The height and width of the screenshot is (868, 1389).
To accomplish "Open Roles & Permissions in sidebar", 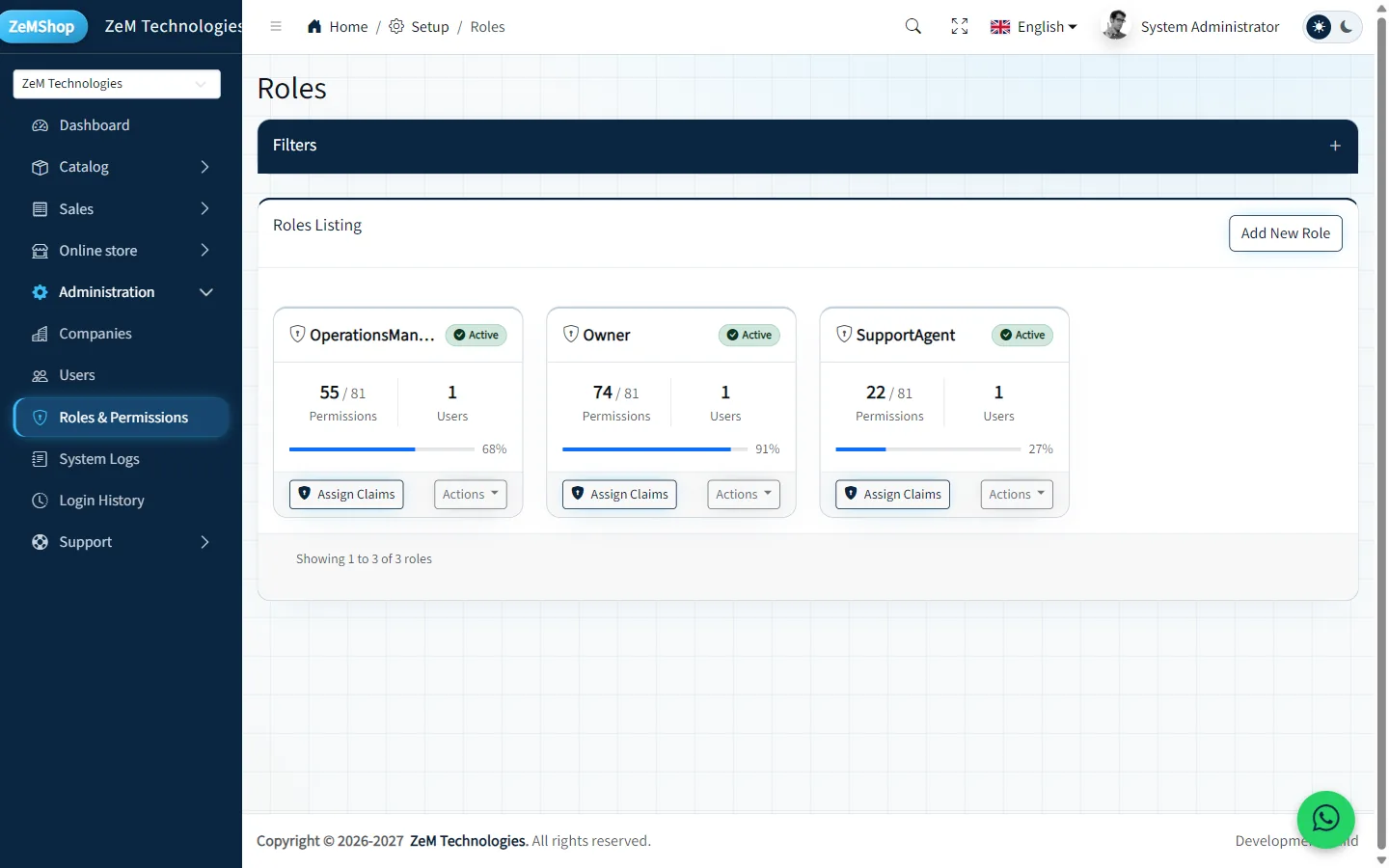I will (121, 418).
